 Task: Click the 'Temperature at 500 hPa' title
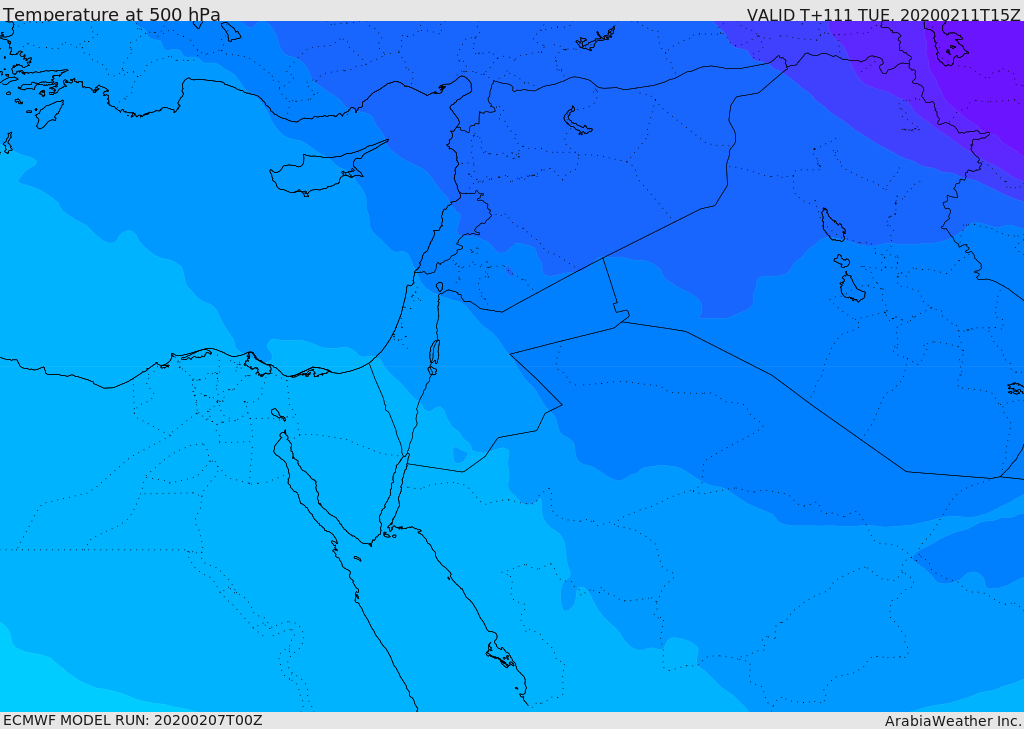tap(112, 14)
